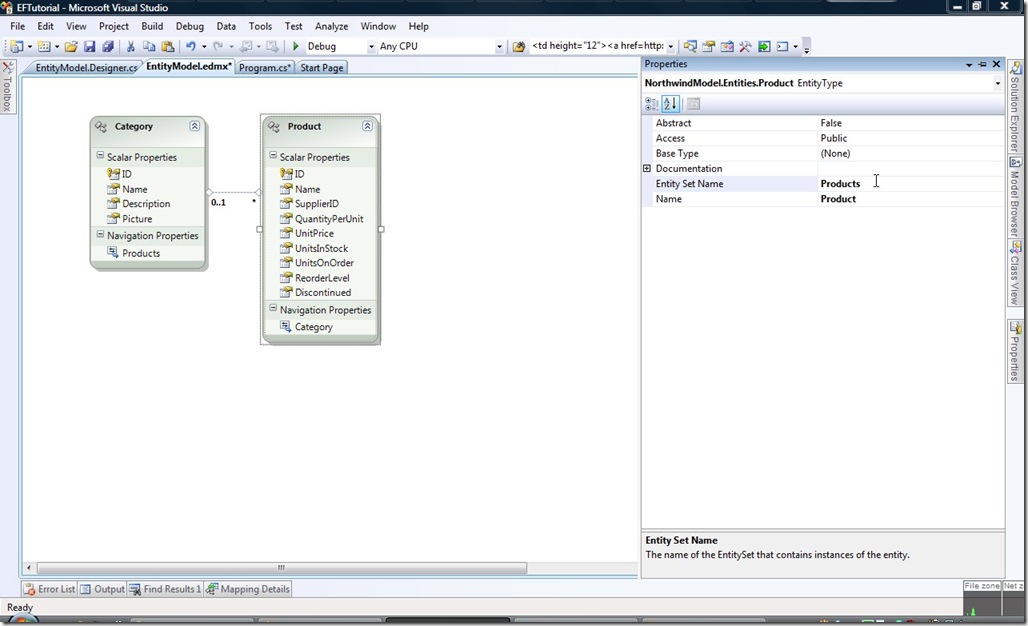Viewport: 1028px width, 626px height.
Task: Click the Save All toolbar icon
Action: click(x=108, y=47)
